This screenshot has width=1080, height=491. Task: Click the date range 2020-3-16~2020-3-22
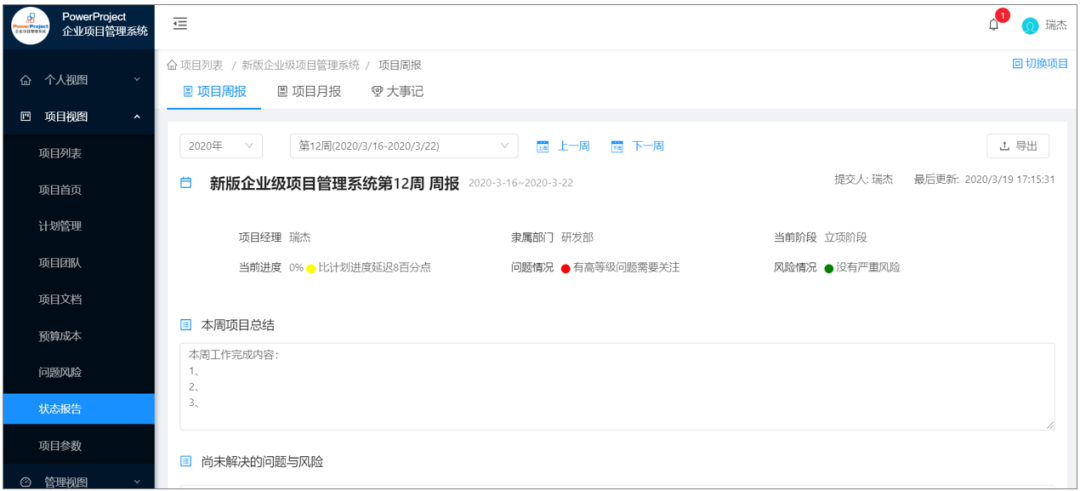coord(521,183)
